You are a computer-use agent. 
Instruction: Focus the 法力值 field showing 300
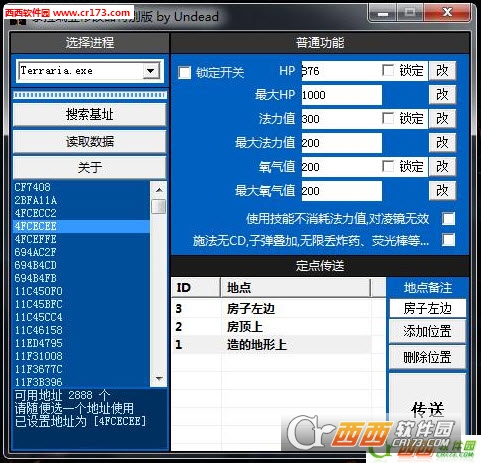341,119
